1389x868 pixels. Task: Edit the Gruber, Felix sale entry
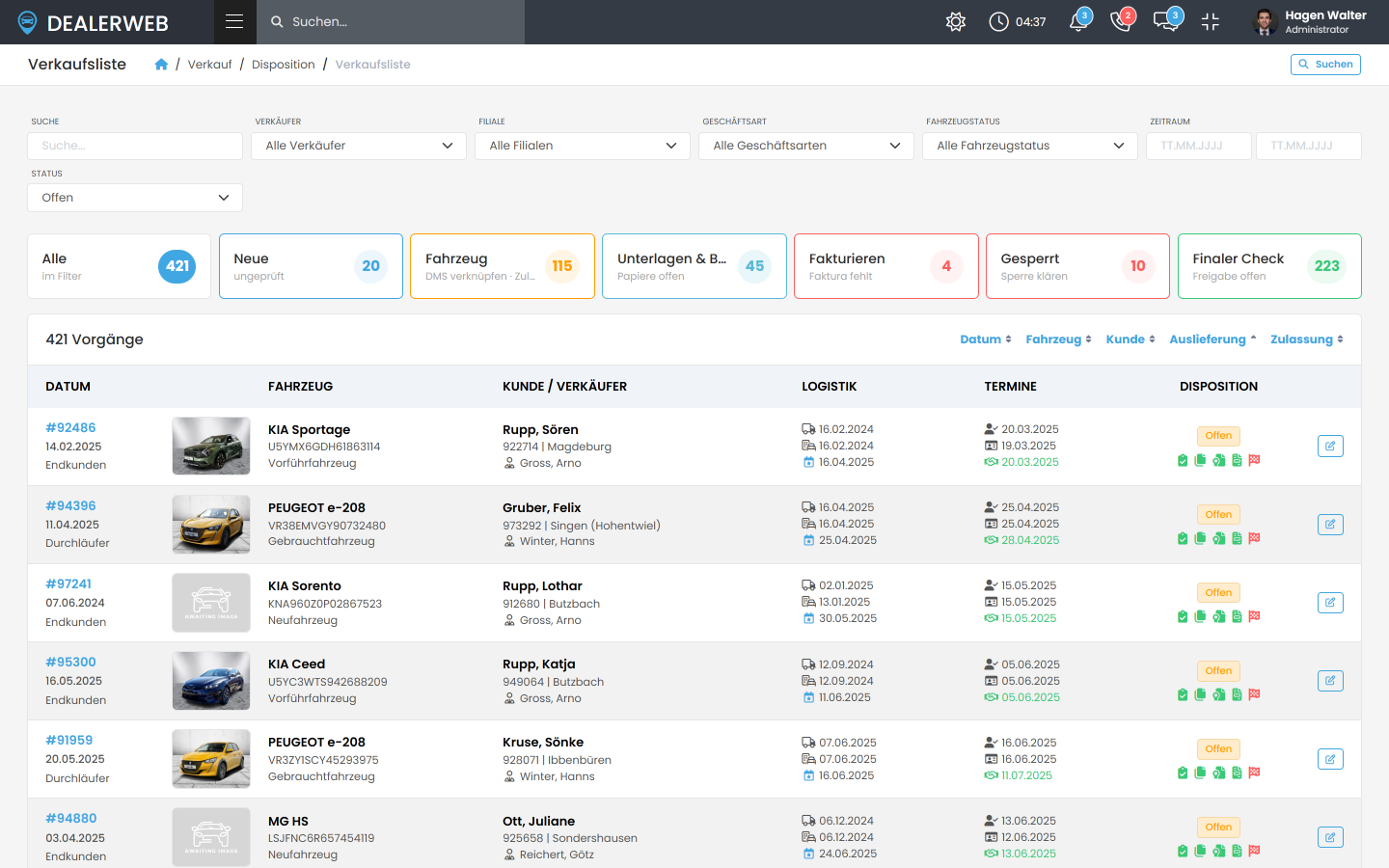coord(1330,525)
